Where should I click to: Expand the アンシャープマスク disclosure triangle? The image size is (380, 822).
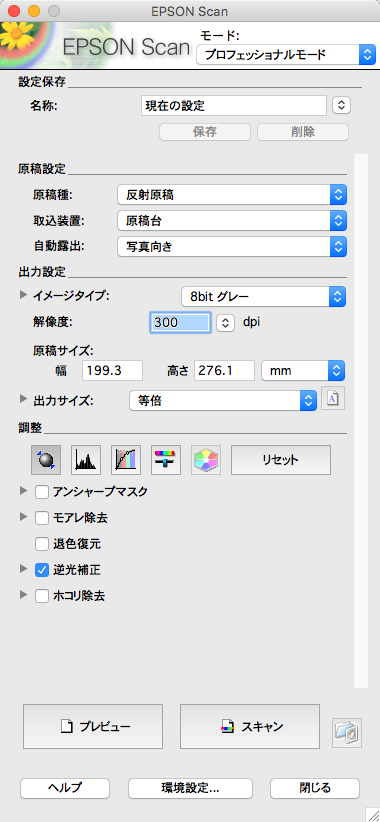(x=23, y=490)
